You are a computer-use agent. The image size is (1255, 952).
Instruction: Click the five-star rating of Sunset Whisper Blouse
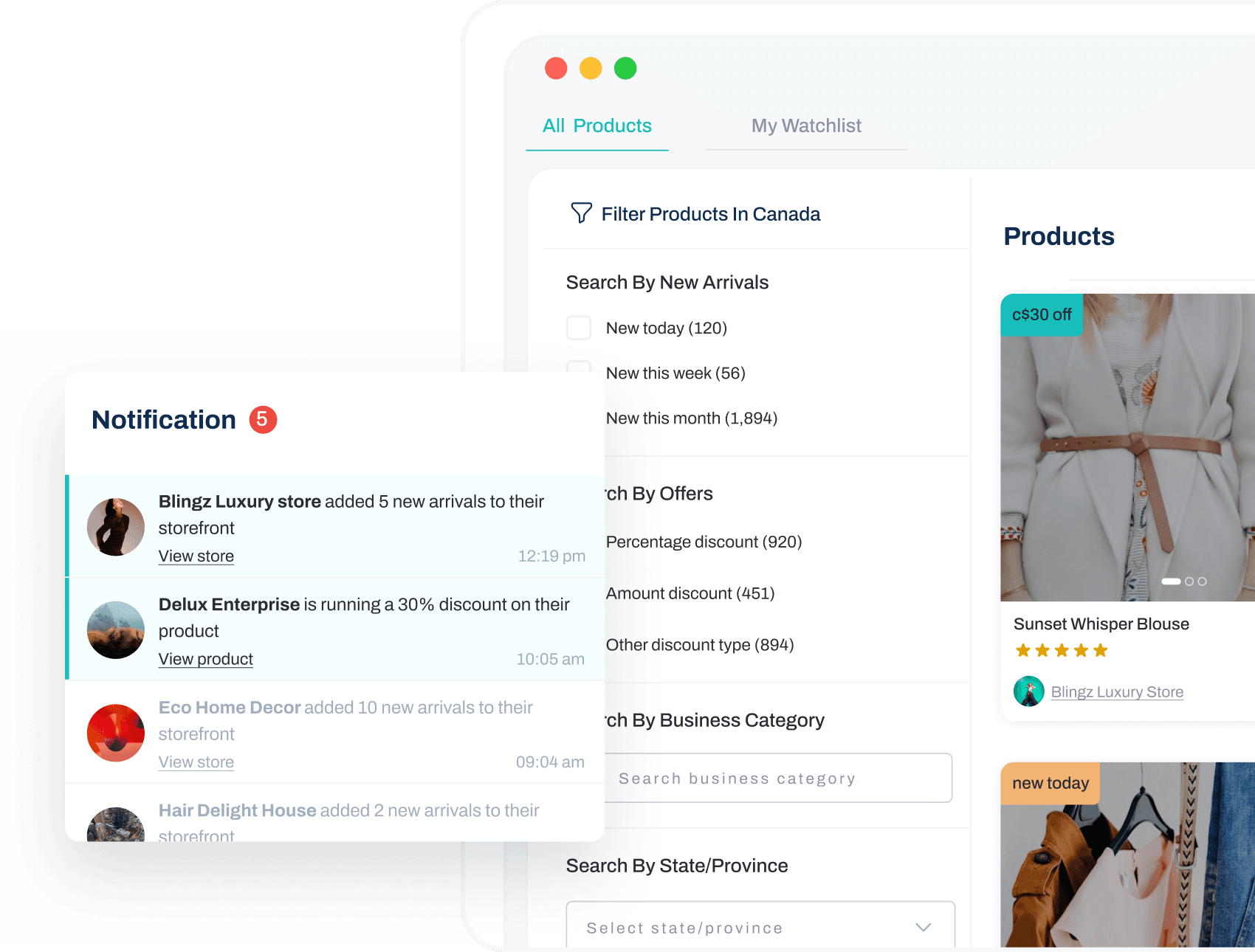(x=1062, y=650)
